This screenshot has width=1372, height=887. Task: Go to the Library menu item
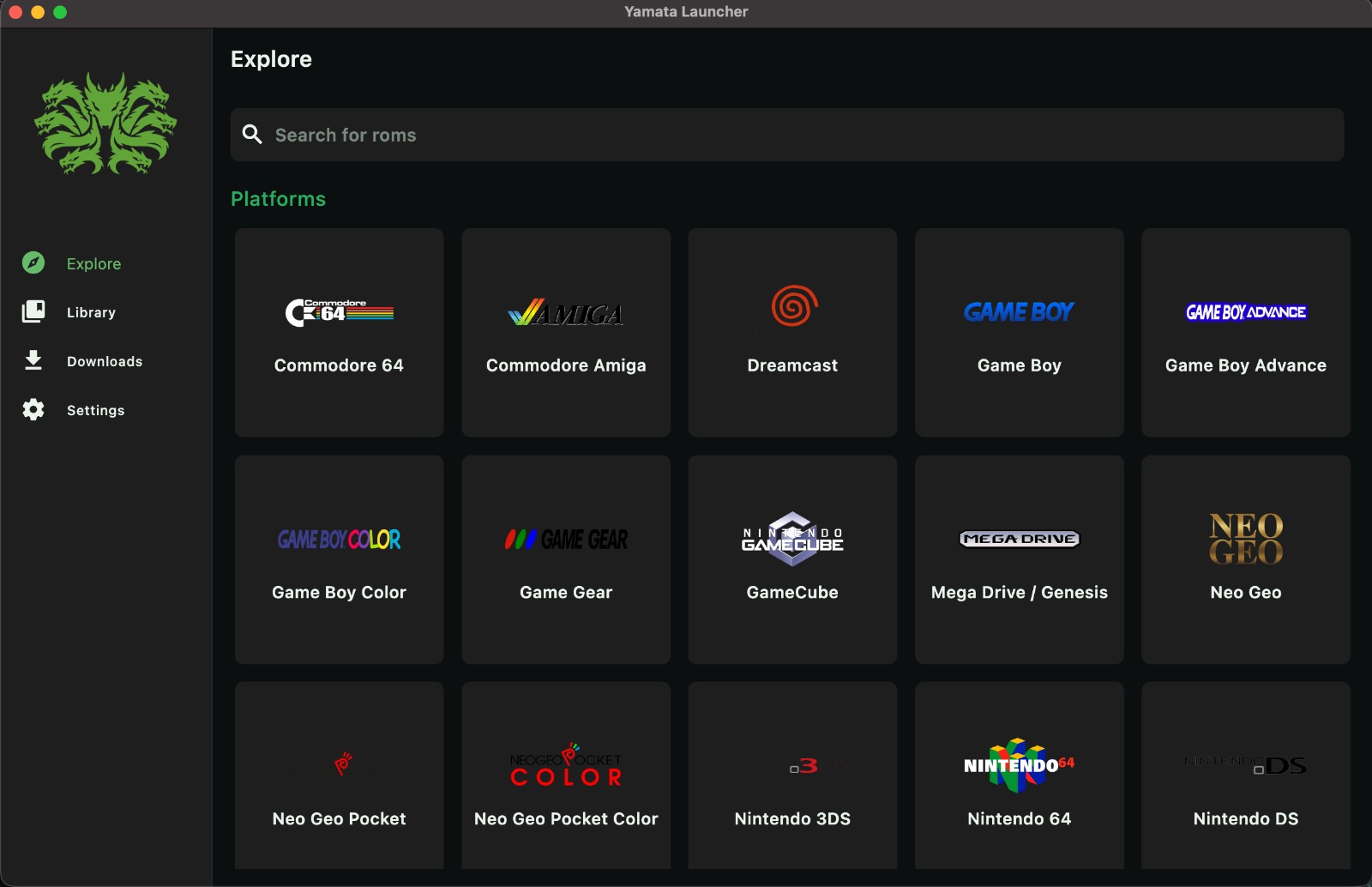(x=91, y=312)
